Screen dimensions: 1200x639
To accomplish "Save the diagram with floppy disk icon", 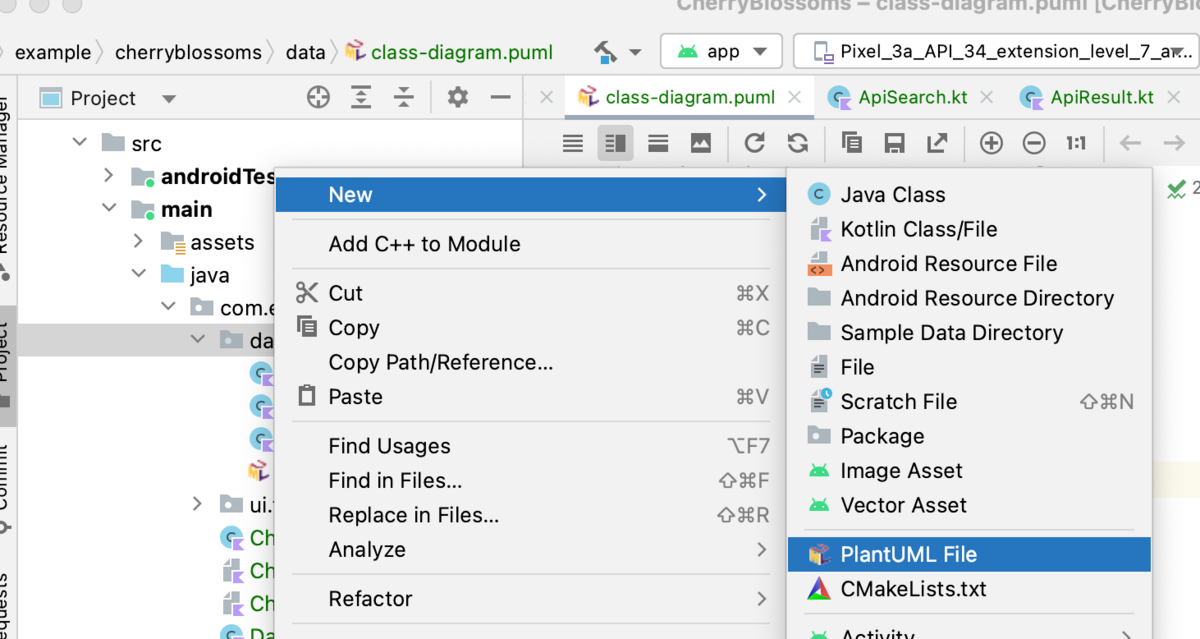I will point(895,143).
